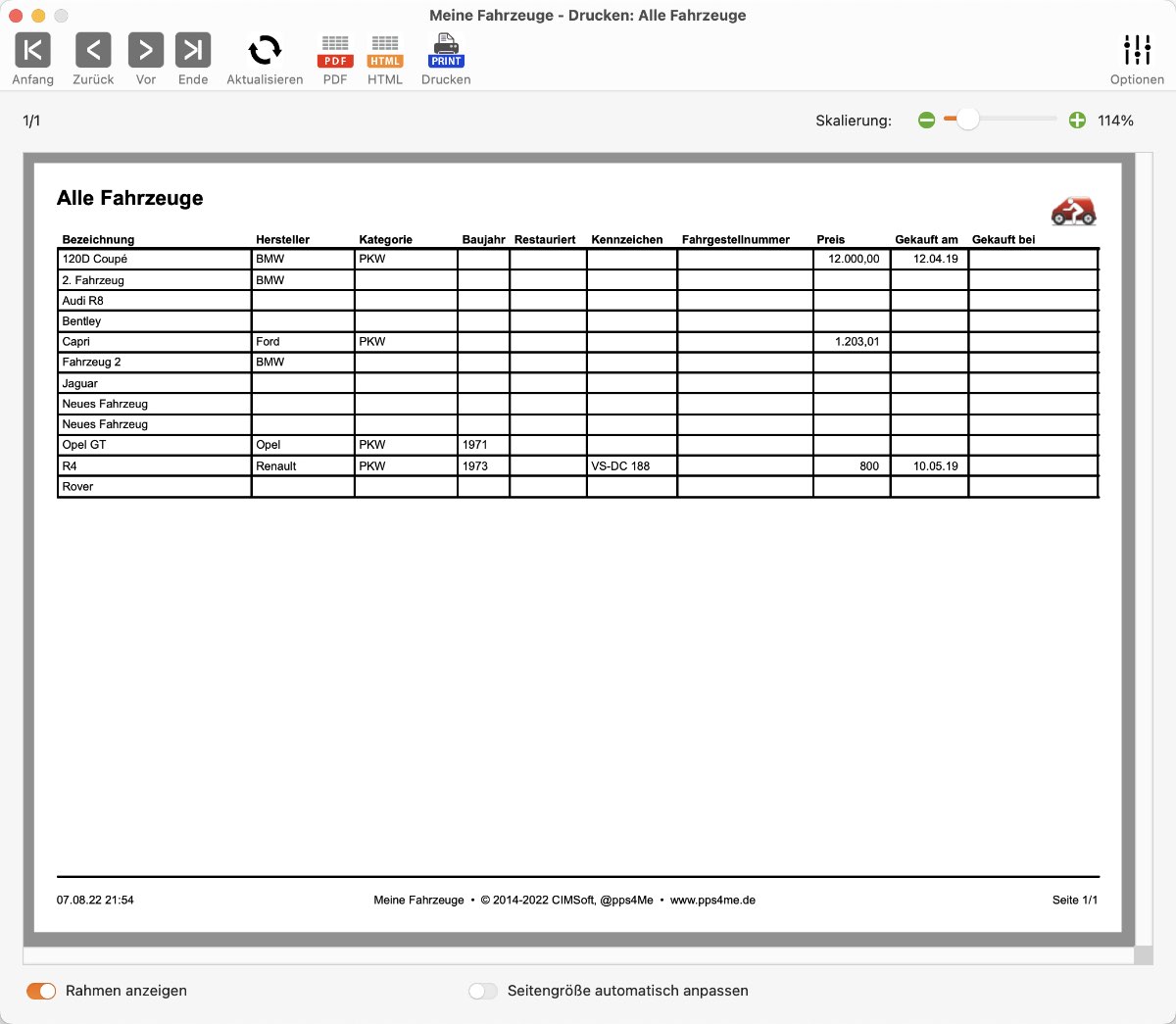This screenshot has width=1176, height=1024.
Task: Click the date 12.04.19 cell
Action: [x=929, y=260]
